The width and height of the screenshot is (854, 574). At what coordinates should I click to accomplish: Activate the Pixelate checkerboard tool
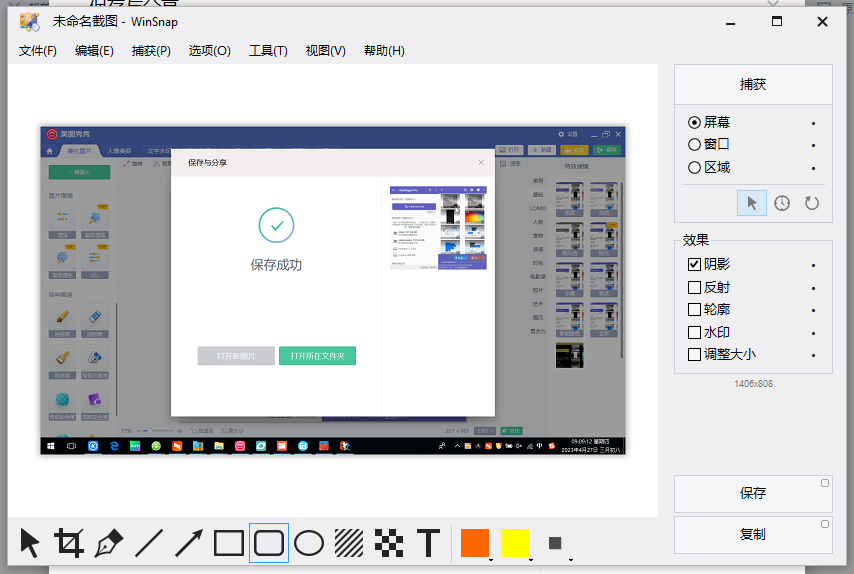[x=389, y=543]
